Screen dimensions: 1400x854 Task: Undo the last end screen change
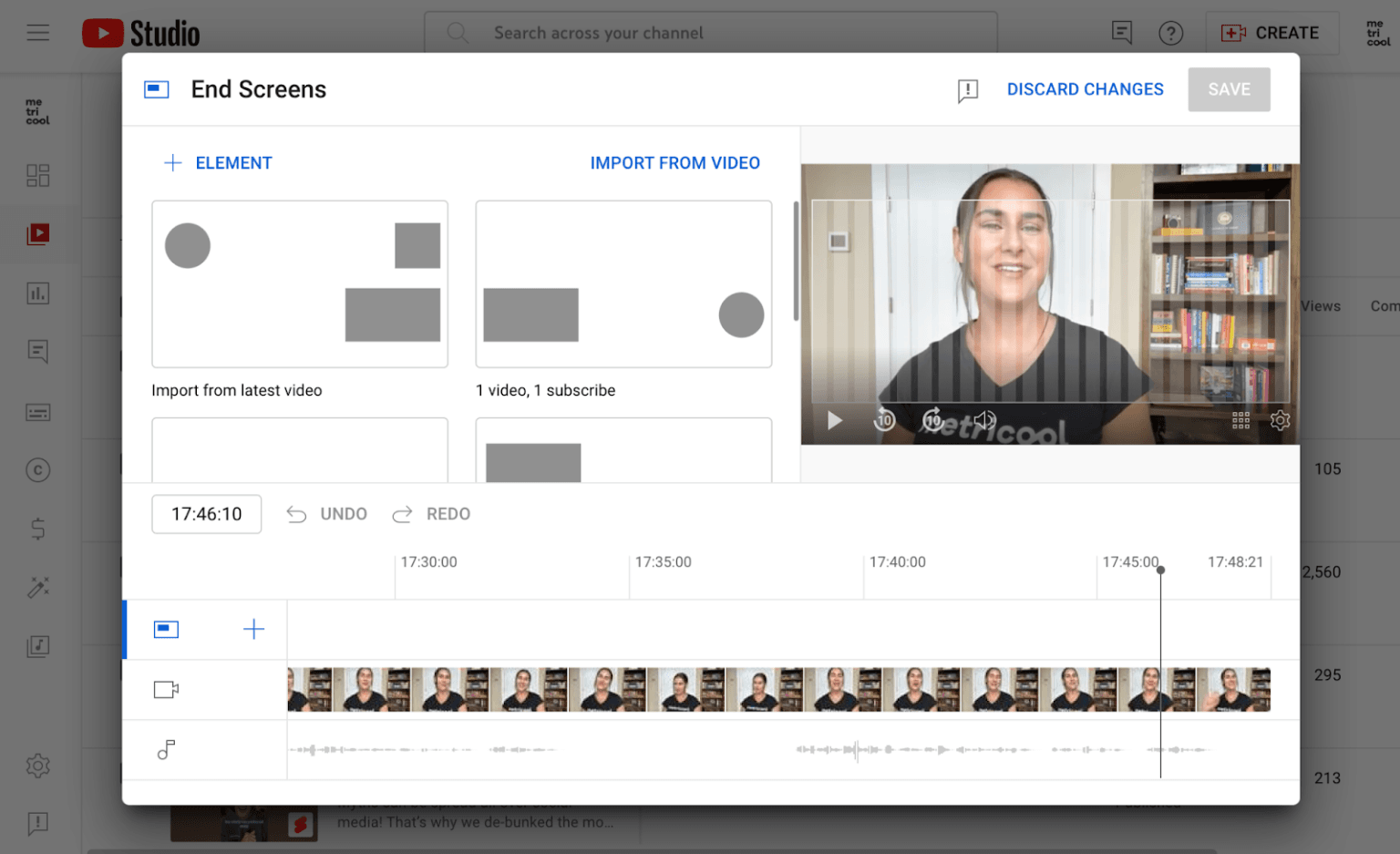pos(326,513)
